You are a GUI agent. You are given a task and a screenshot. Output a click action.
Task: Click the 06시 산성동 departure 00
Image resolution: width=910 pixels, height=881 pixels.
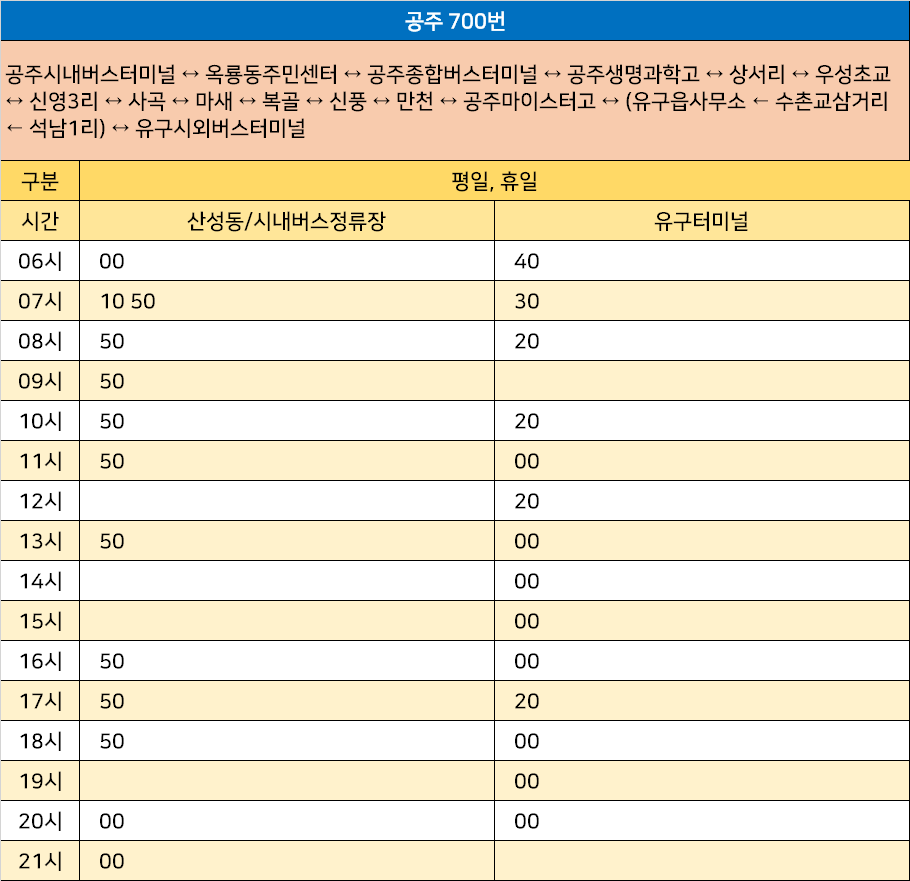(x=111, y=262)
